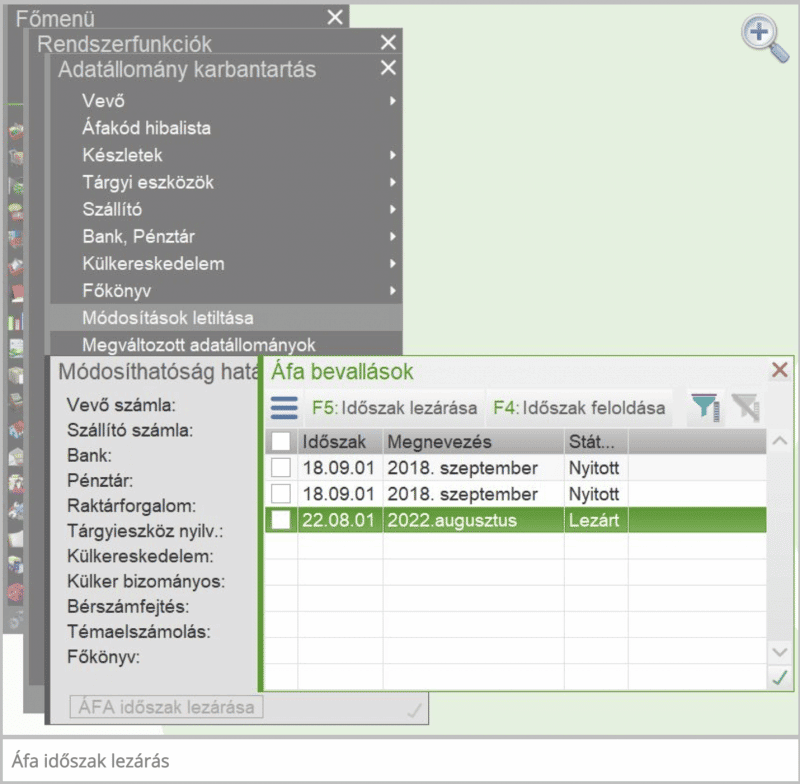
Task: Click the greyed-out clear filter icon
Action: [745, 407]
